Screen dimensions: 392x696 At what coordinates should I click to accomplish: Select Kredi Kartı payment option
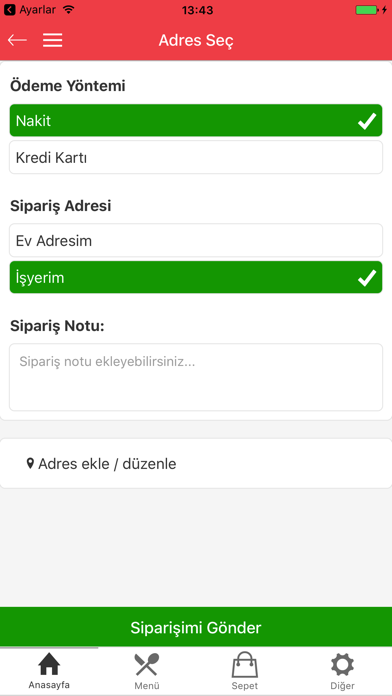point(196,157)
